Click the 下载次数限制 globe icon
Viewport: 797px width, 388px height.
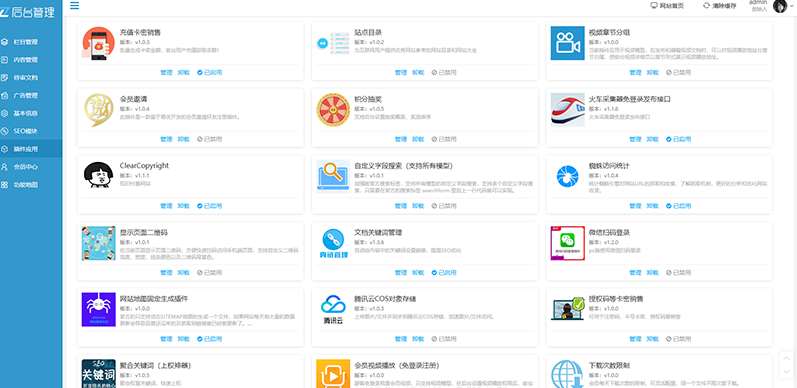click(567, 374)
